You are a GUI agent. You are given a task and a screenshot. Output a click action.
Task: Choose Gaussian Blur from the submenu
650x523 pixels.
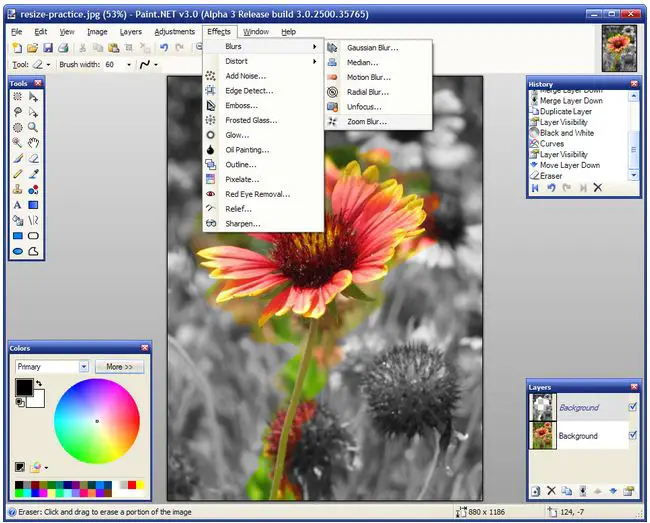tap(378, 48)
